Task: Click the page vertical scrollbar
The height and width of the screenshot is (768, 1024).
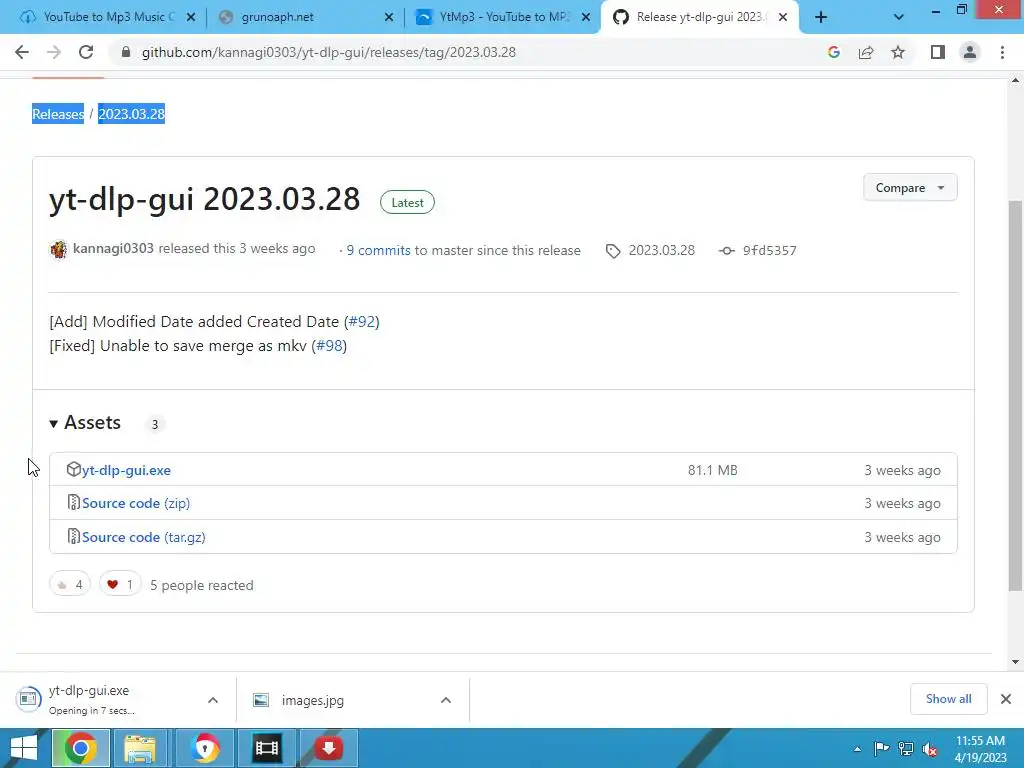Action: click(x=1015, y=394)
